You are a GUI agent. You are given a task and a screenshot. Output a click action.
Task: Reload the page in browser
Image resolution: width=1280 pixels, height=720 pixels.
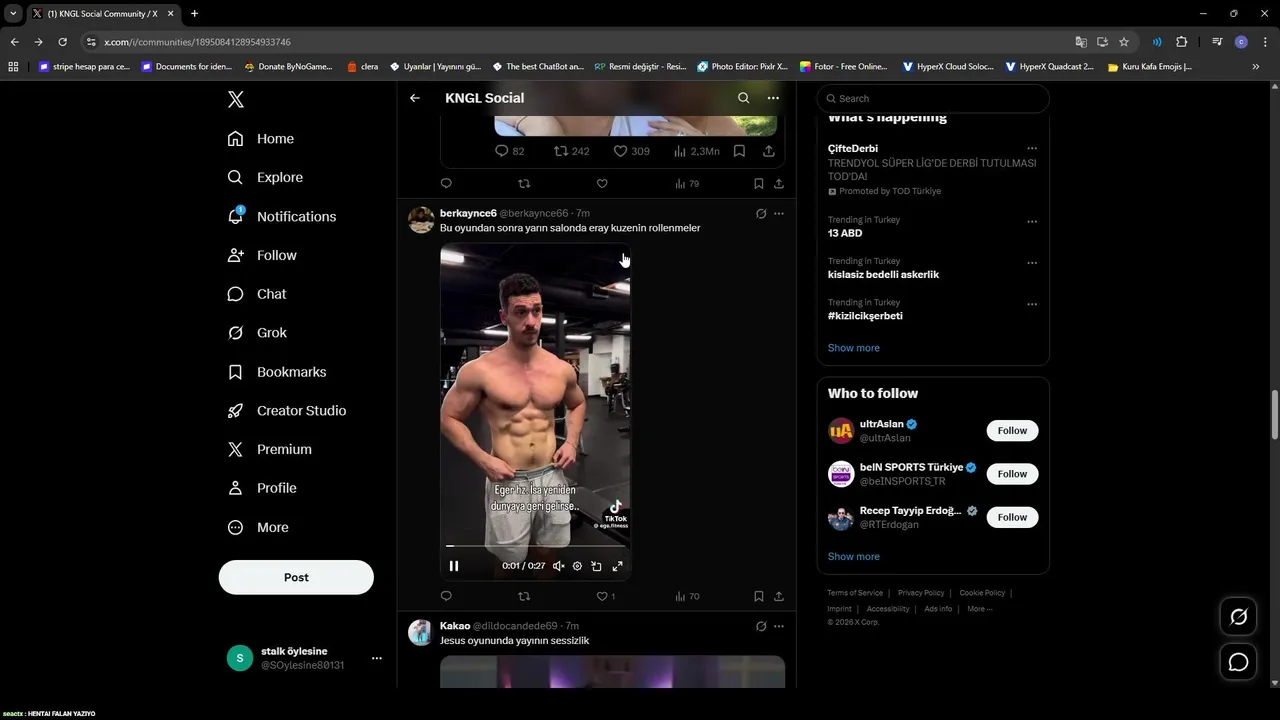[x=62, y=42]
